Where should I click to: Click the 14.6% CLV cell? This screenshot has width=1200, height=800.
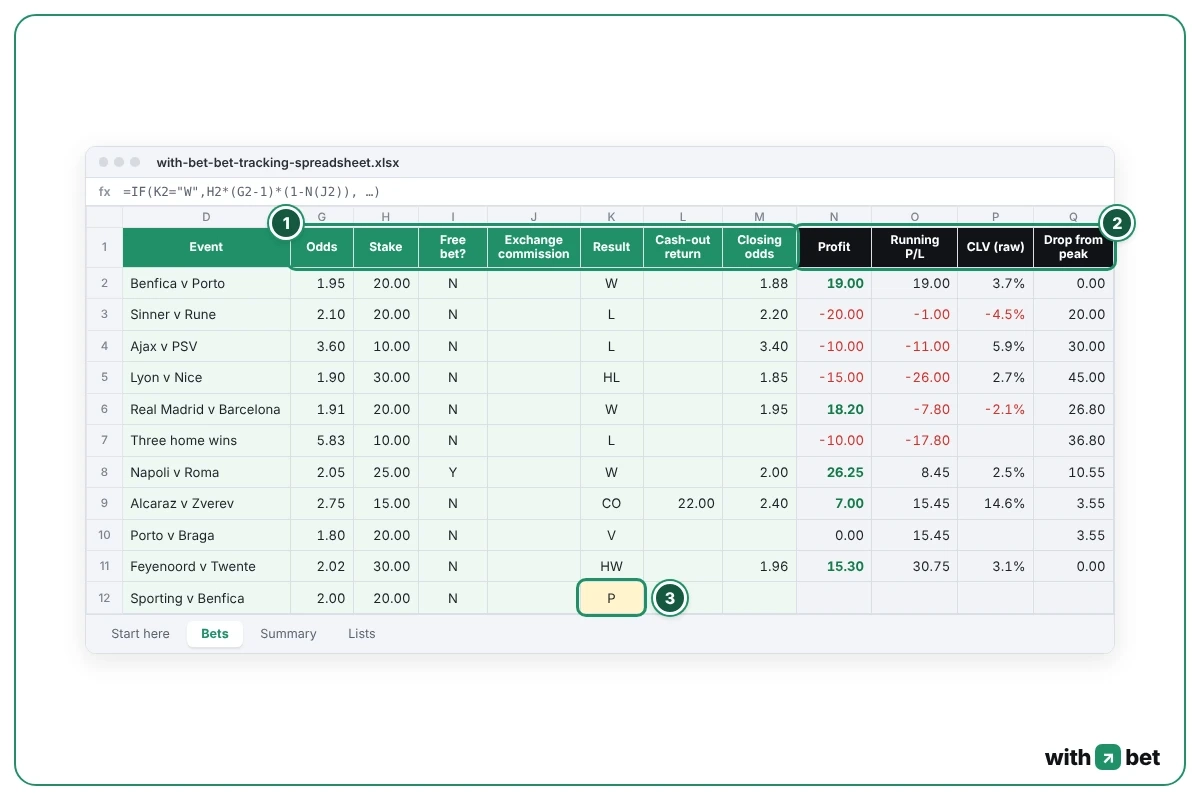tap(996, 503)
